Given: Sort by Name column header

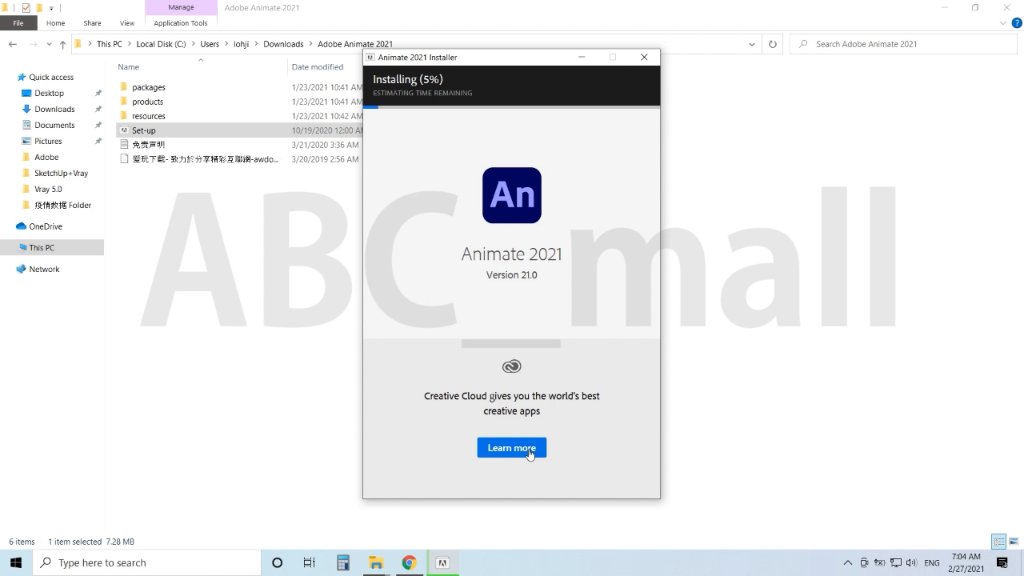Looking at the screenshot, I should point(128,67).
